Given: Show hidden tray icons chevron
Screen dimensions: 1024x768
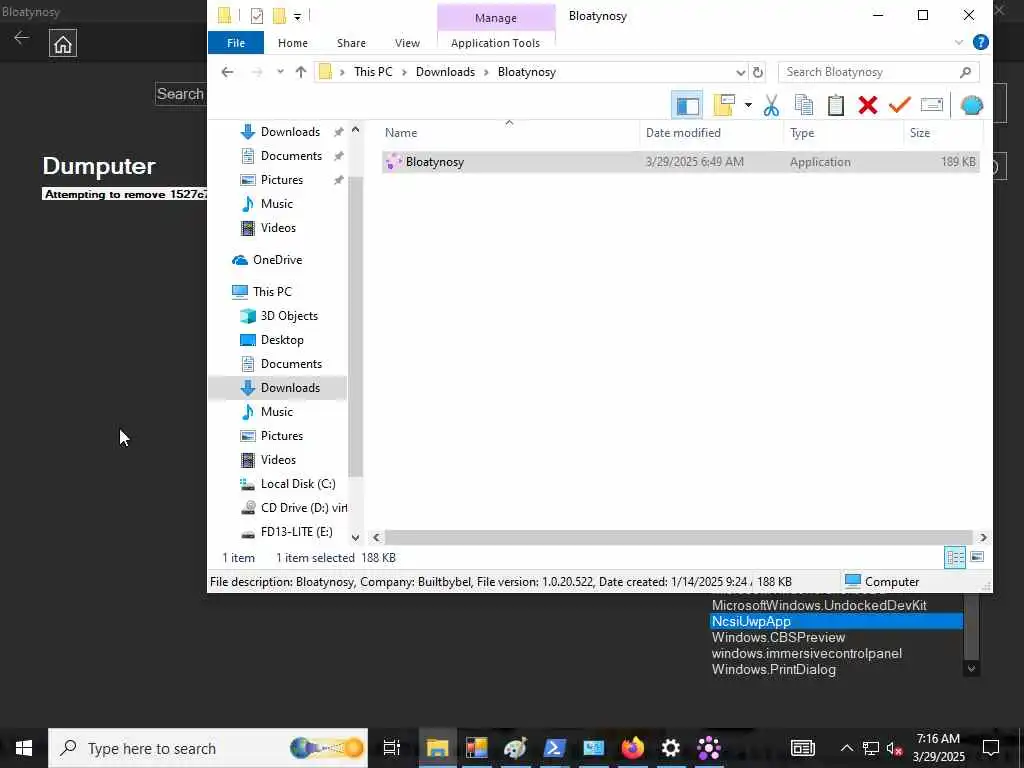Looking at the screenshot, I should click(x=846, y=748).
